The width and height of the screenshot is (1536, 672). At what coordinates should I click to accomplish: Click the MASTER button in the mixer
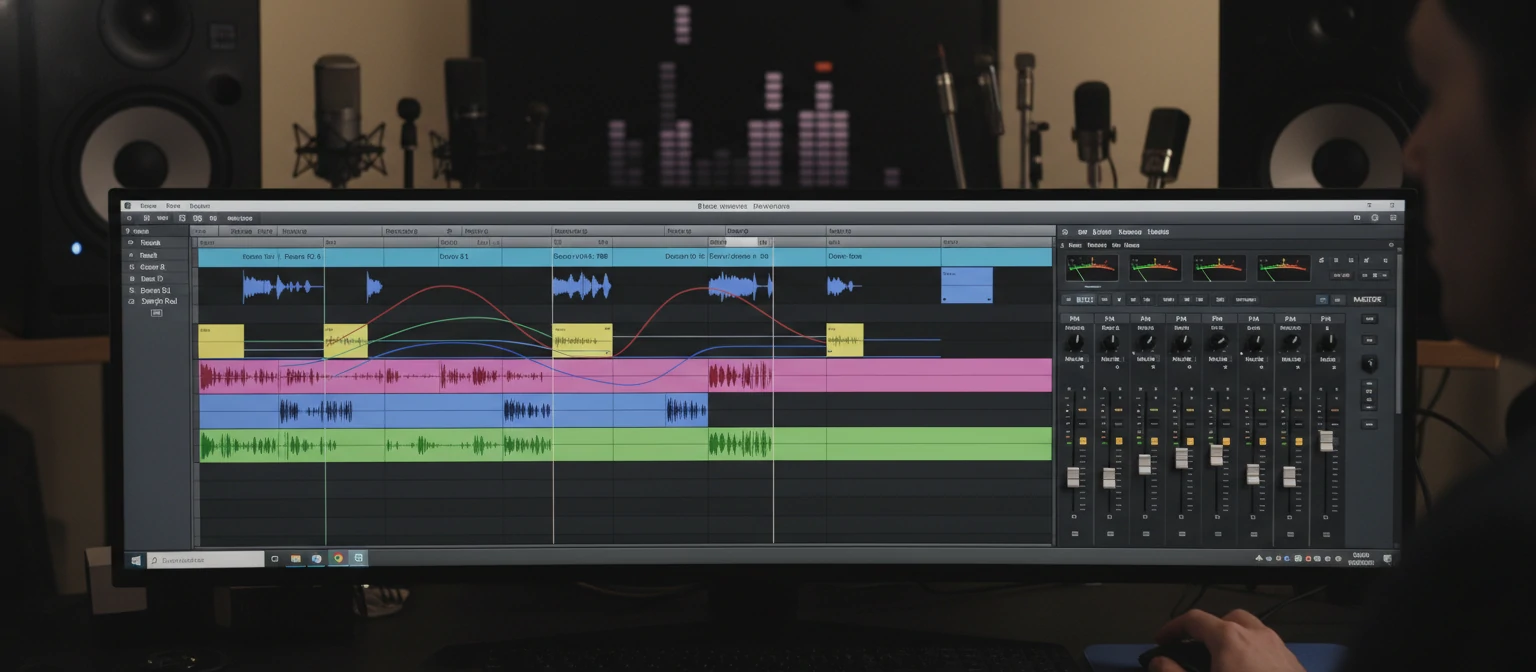1368,299
